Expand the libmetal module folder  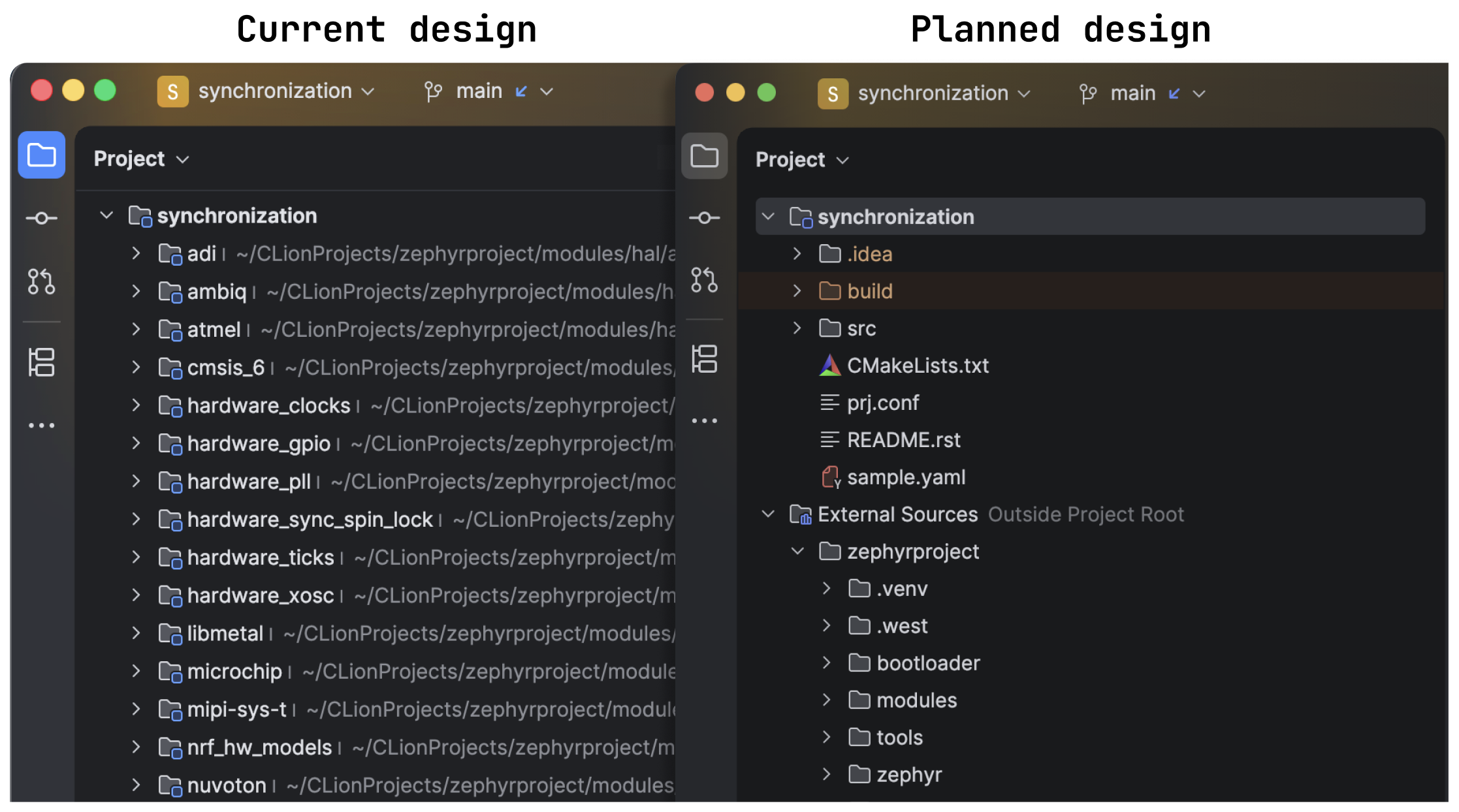pos(136,633)
